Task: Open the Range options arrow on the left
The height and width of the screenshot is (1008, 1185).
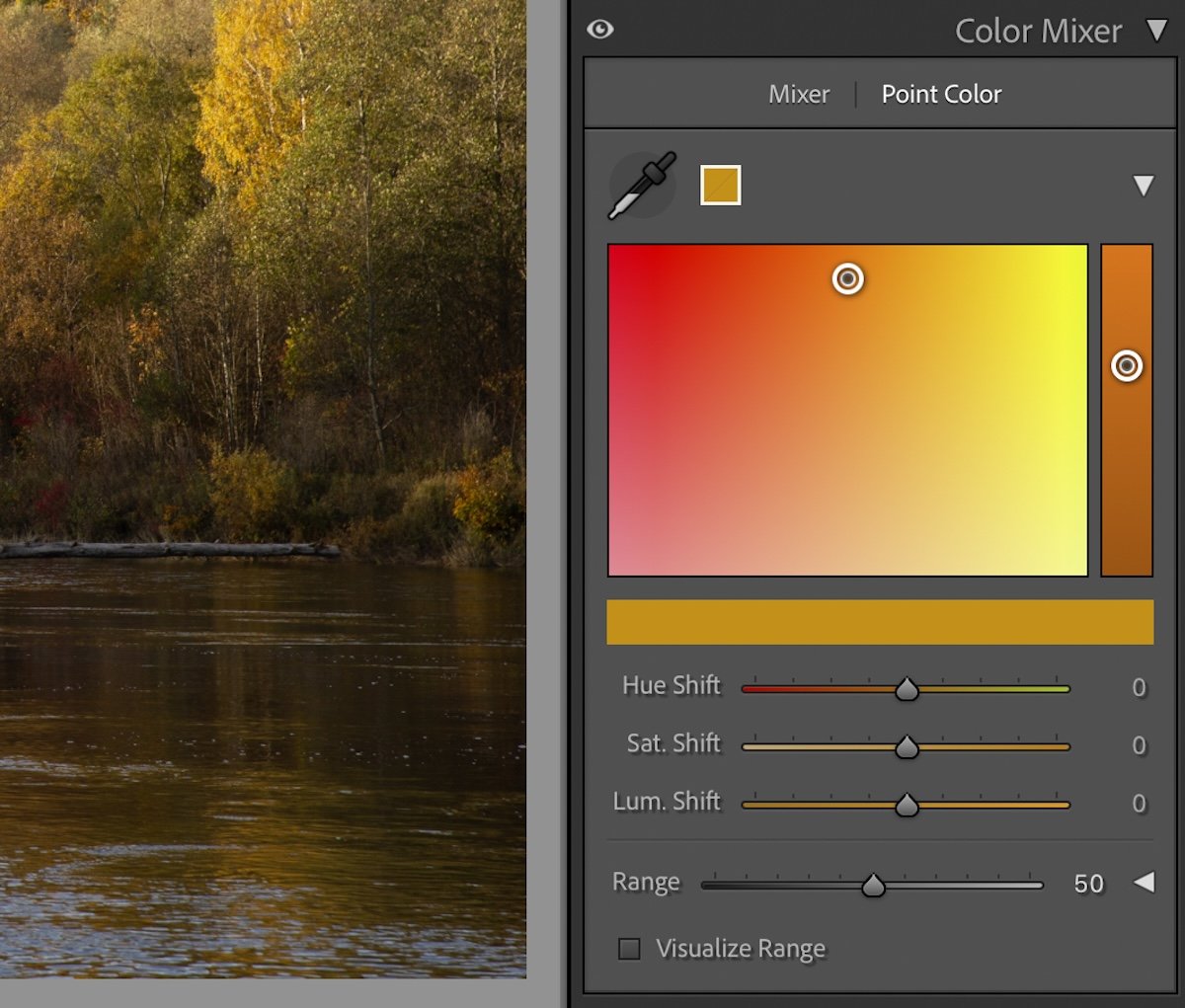Action: tap(1144, 884)
